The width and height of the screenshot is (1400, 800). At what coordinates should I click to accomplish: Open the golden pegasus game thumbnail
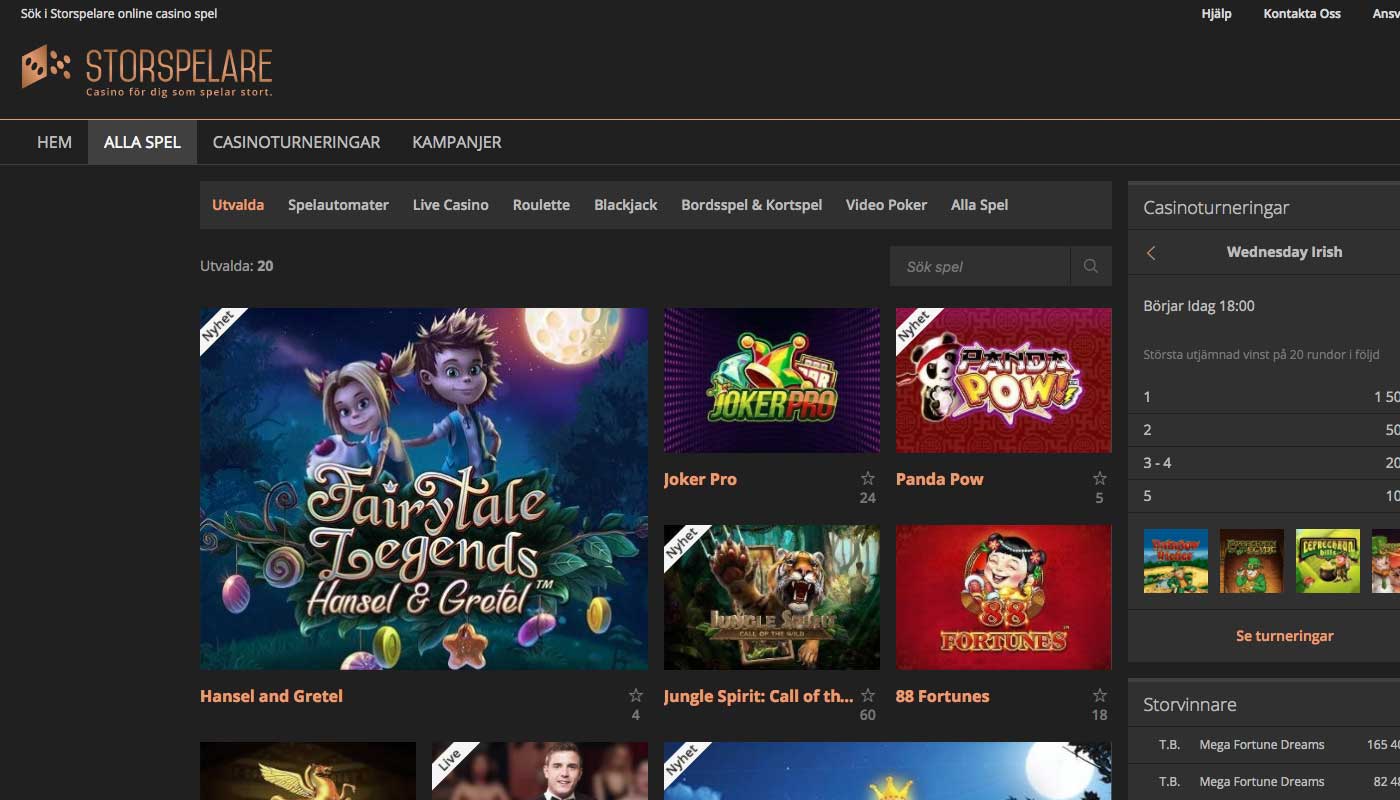tap(308, 771)
